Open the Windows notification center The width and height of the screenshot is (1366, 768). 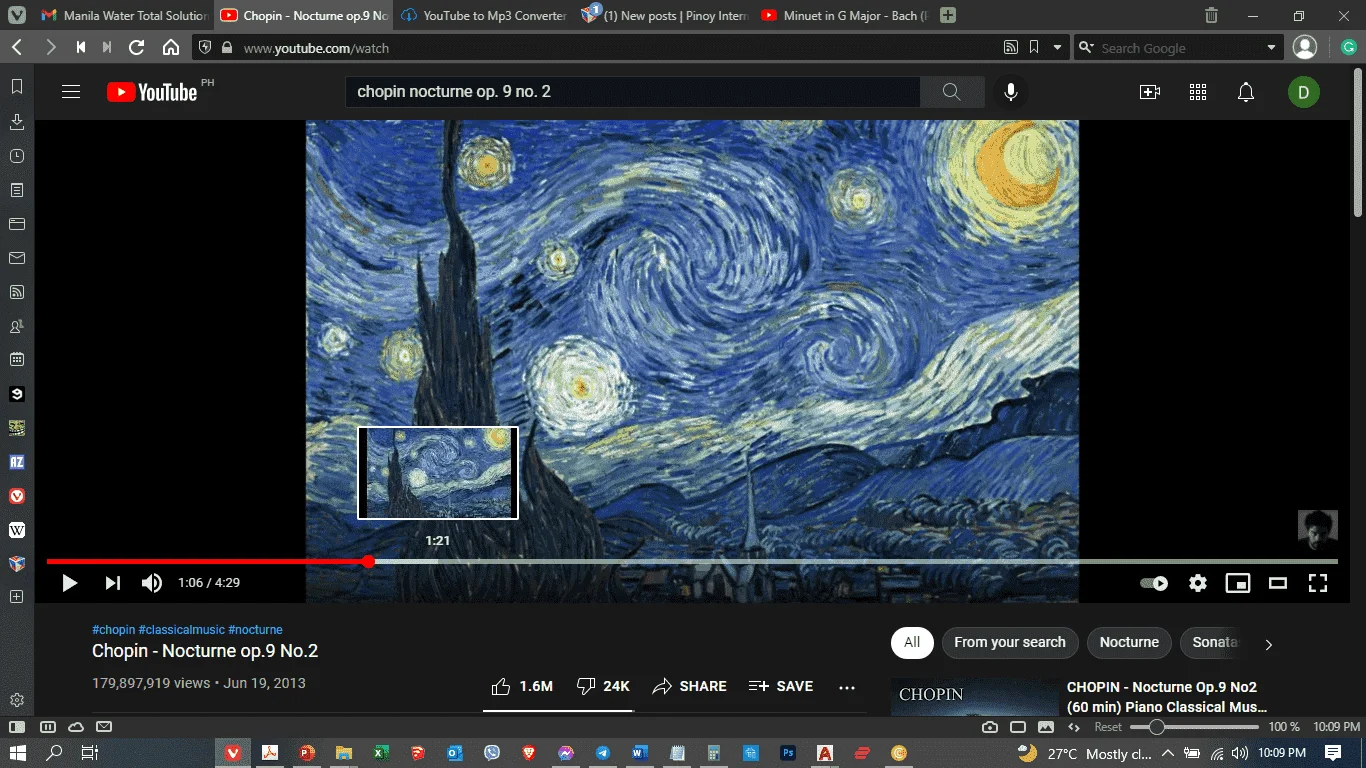pos(1333,753)
